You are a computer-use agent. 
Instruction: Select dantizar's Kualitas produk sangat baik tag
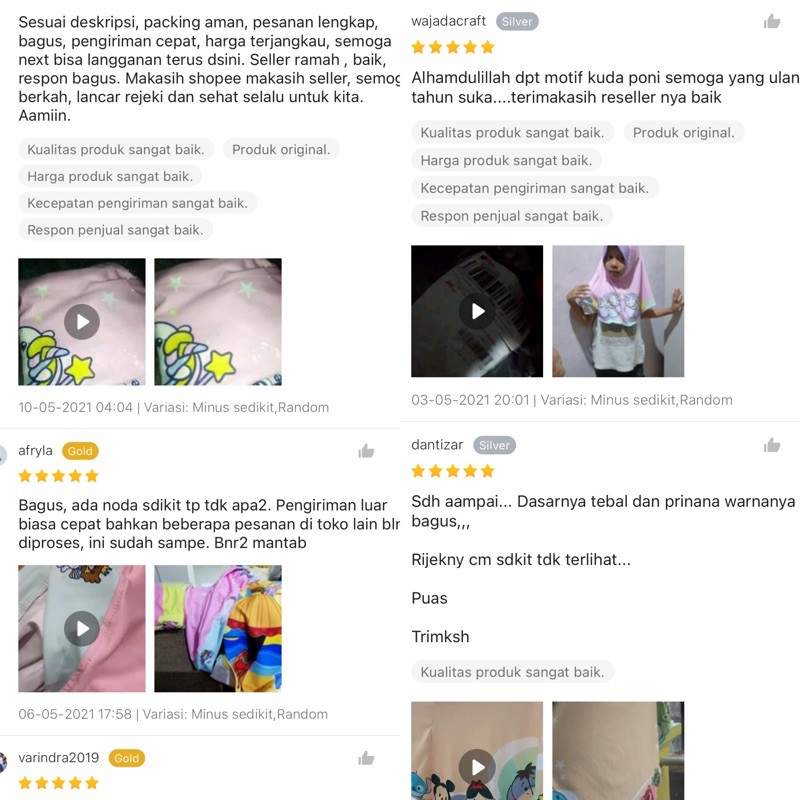pos(512,672)
